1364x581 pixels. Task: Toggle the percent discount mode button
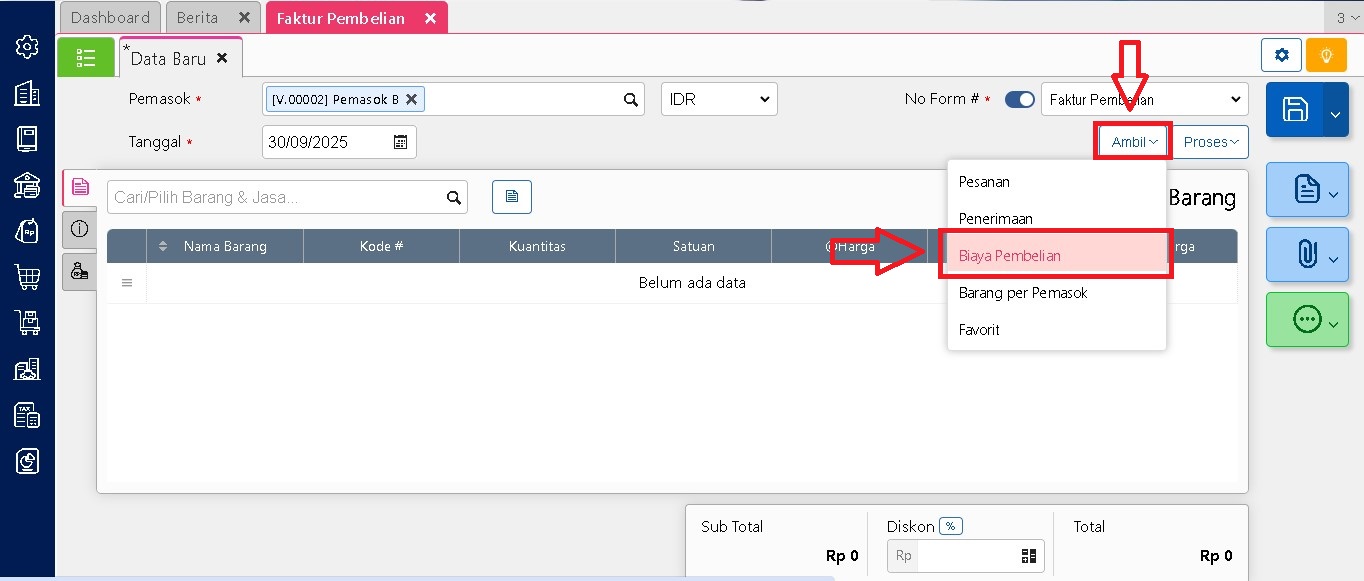click(950, 526)
